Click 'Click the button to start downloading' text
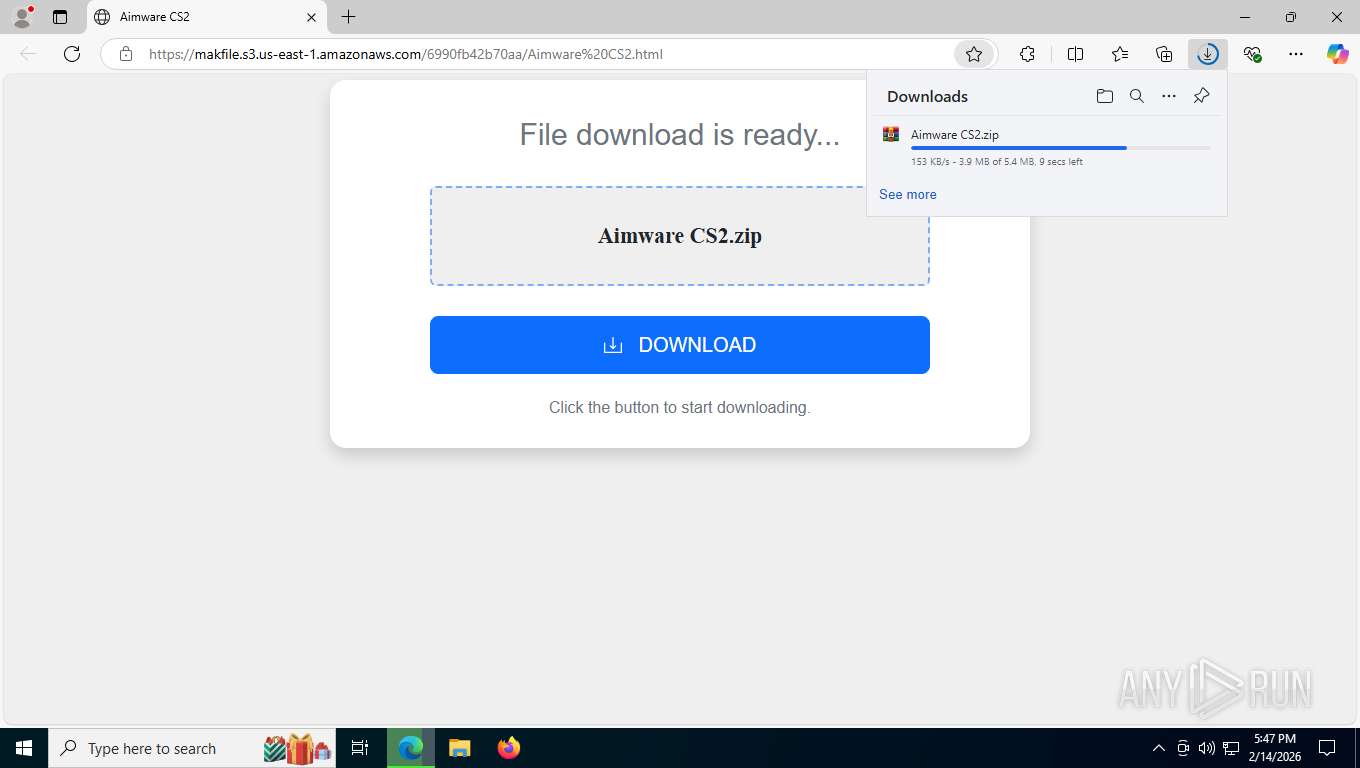The image size is (1360, 768). (x=680, y=407)
